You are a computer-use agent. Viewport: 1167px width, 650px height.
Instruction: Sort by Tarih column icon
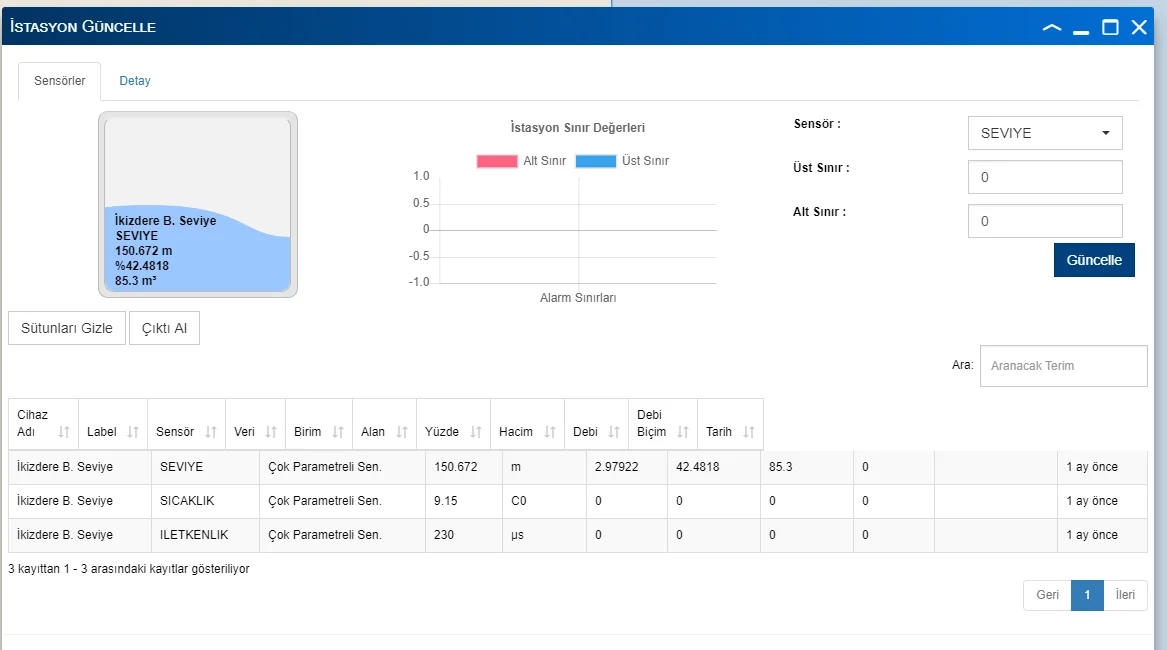[749, 432]
